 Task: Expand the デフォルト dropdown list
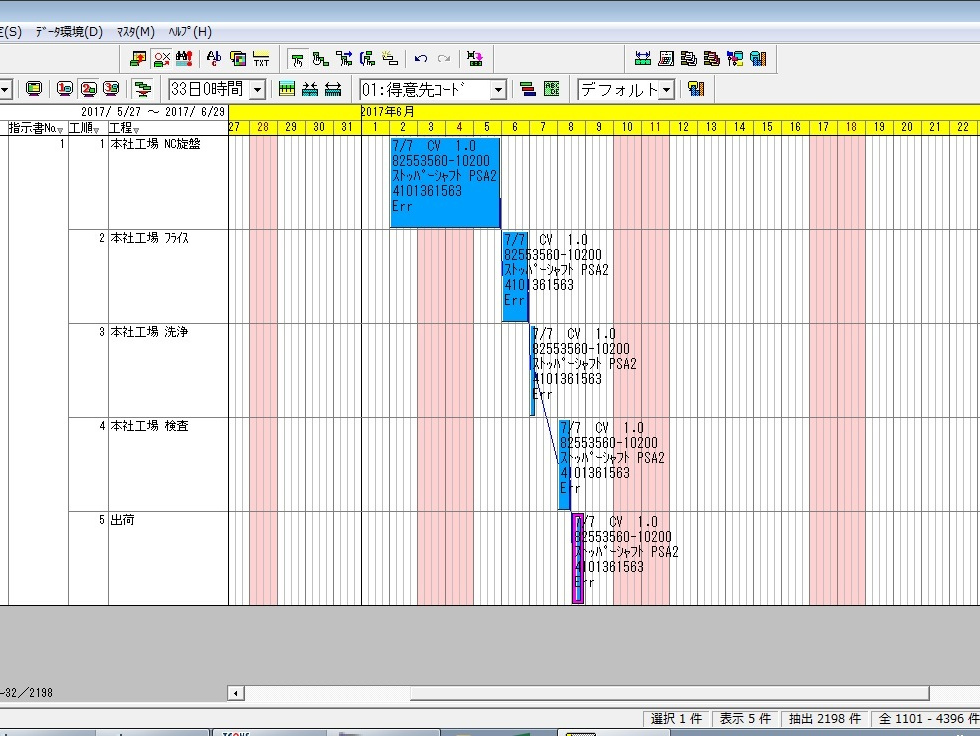[x=666, y=90]
